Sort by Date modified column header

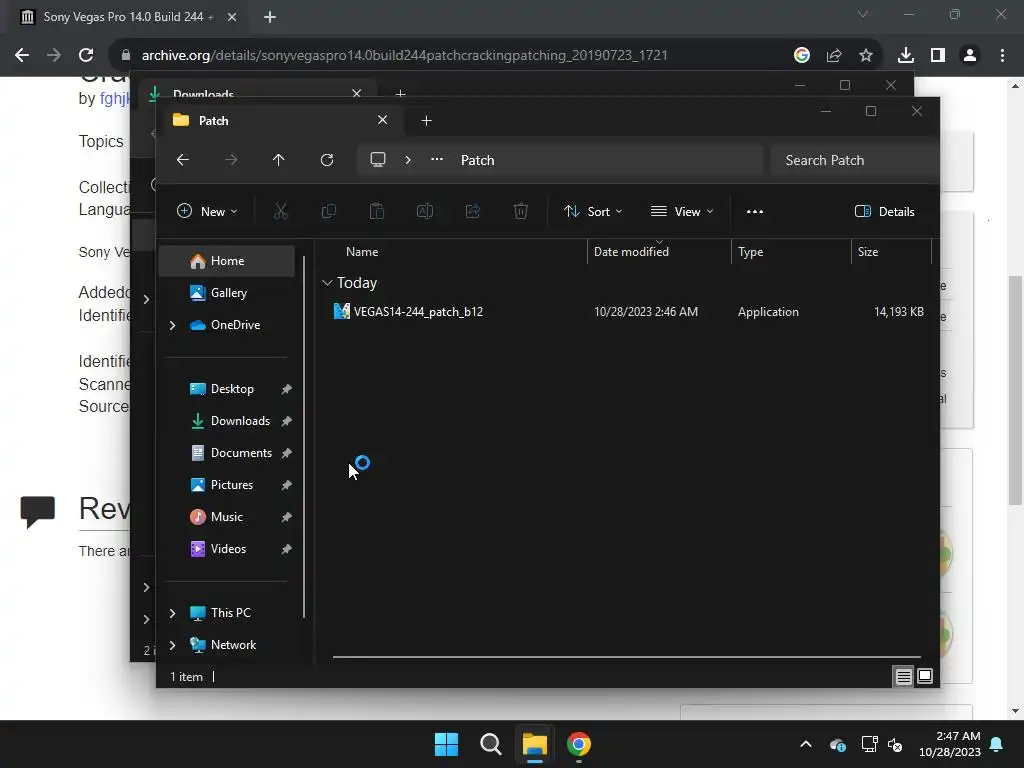[x=631, y=251]
